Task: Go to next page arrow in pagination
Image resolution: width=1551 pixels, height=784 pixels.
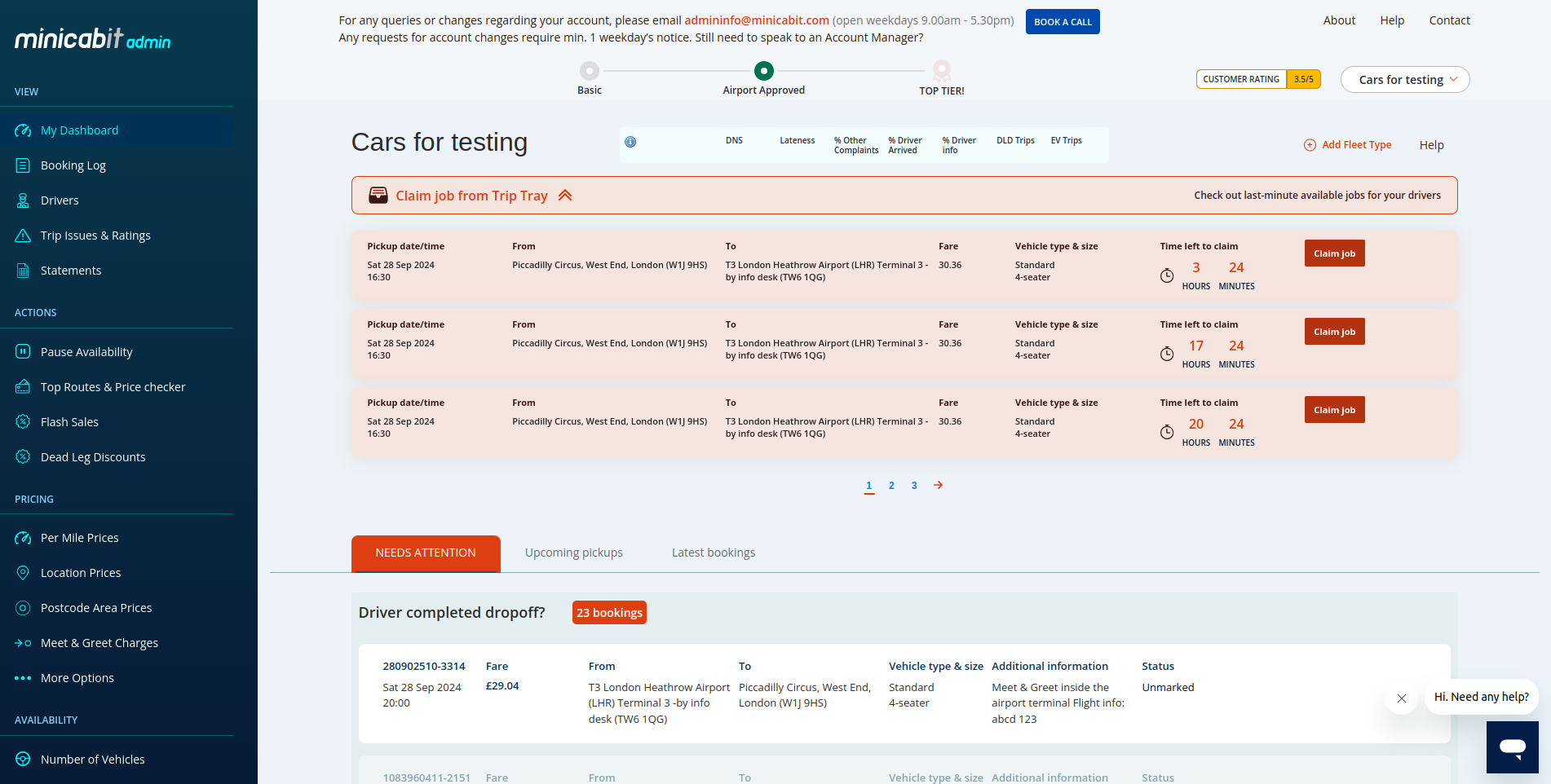Action: click(x=939, y=485)
